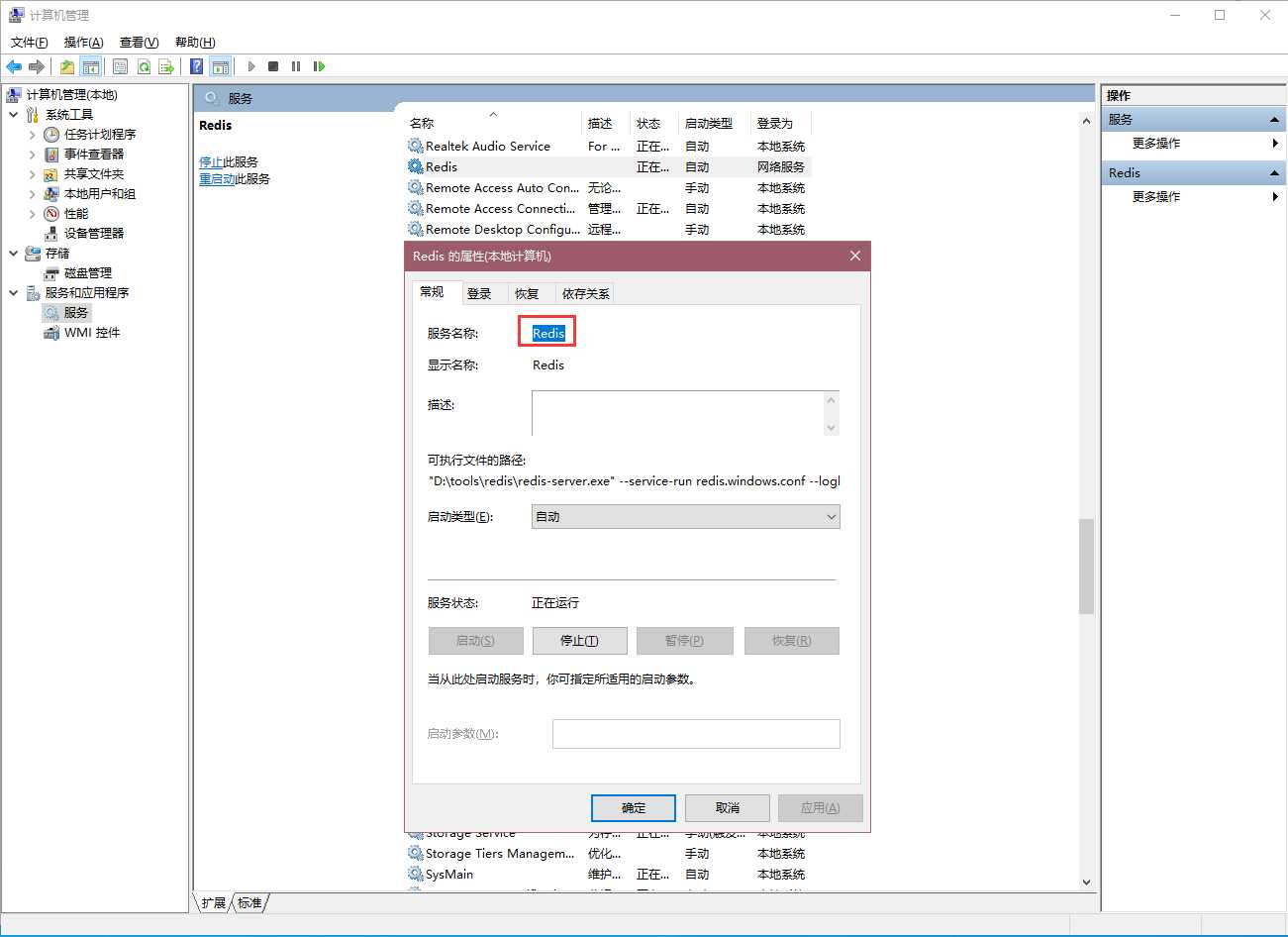Click the 停止(T) button in the dialog

click(x=580, y=641)
